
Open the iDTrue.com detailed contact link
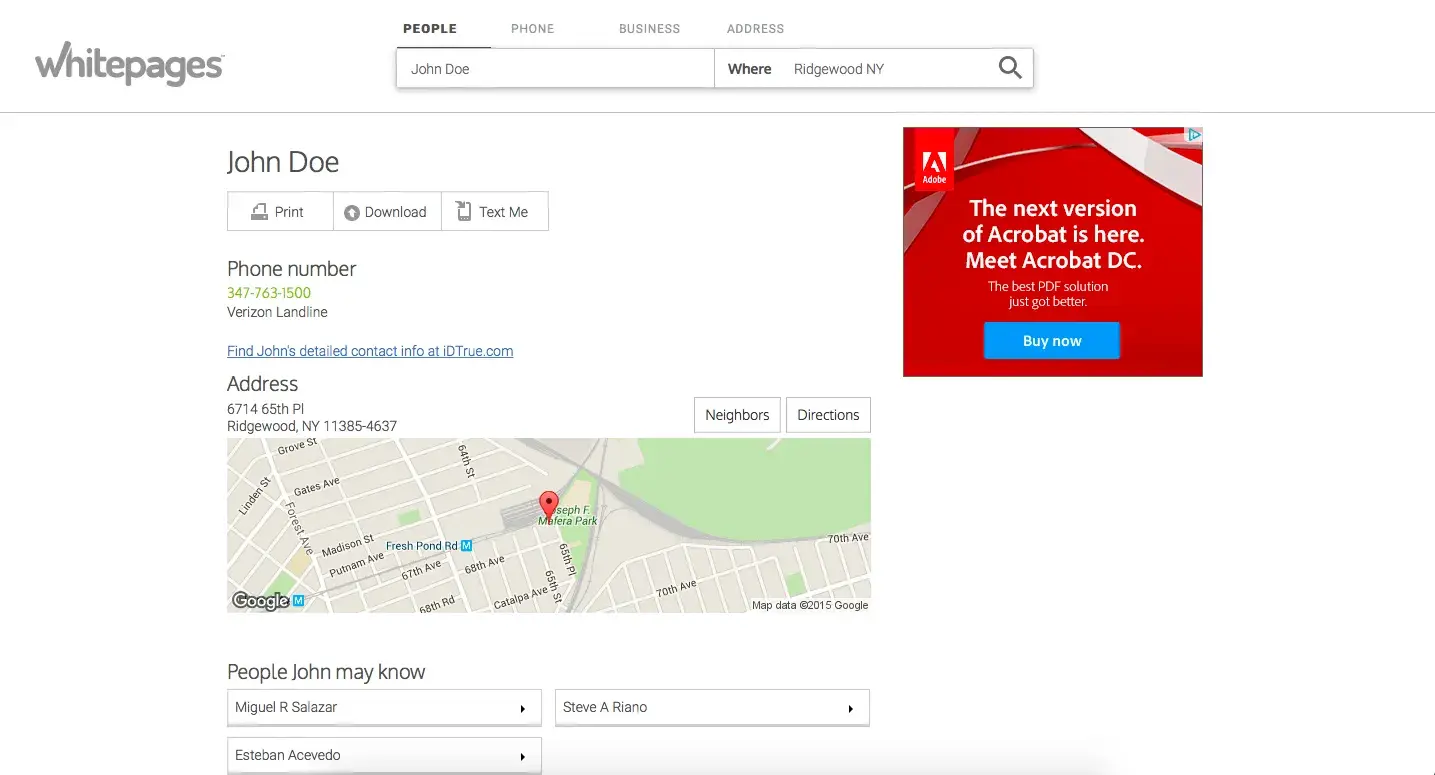(x=370, y=351)
